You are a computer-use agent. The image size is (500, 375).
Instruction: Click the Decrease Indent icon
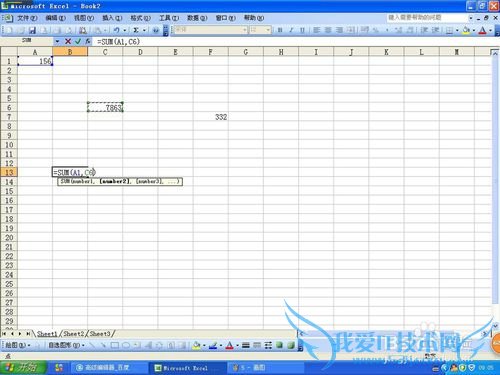pyautogui.click(x=424, y=30)
